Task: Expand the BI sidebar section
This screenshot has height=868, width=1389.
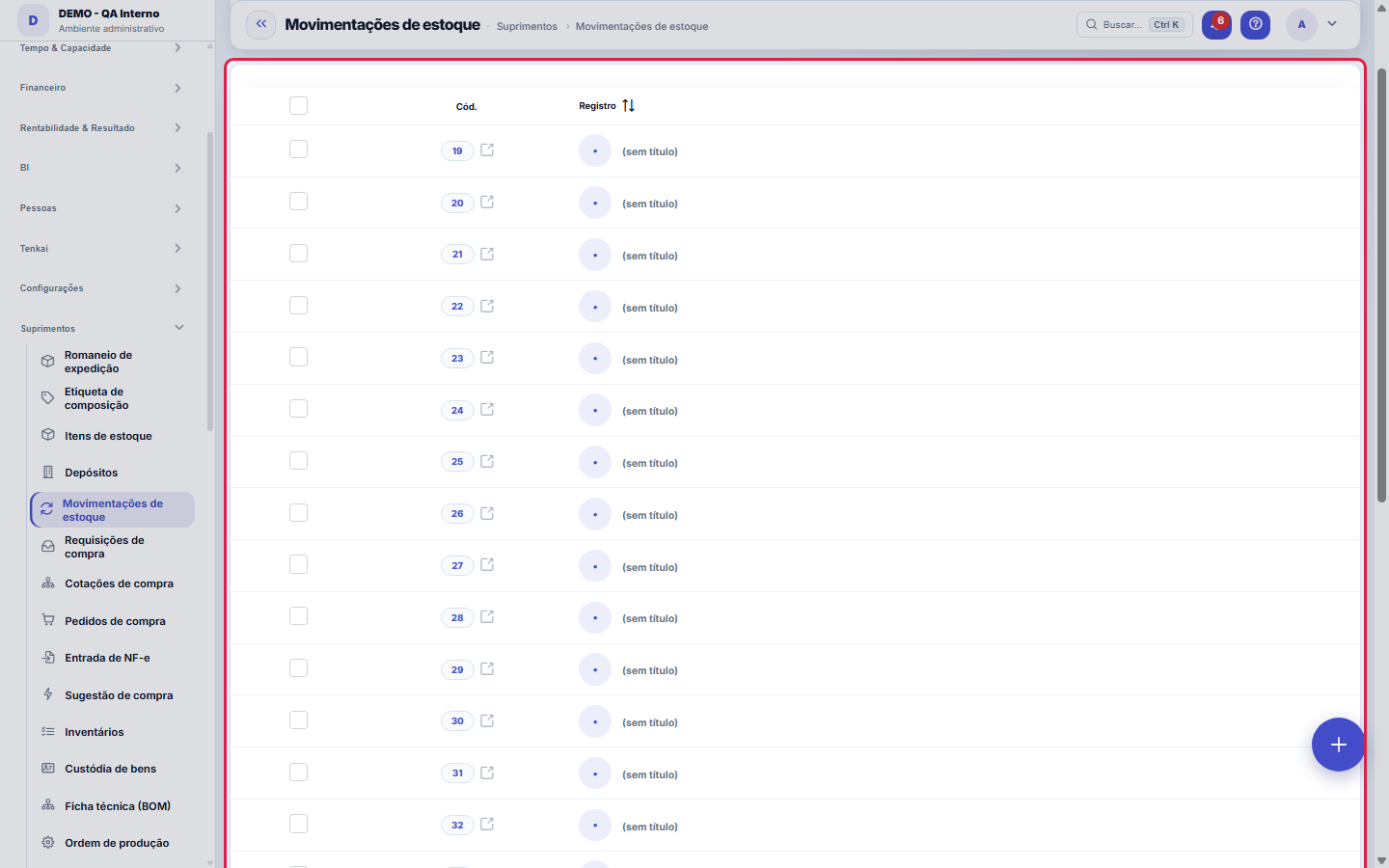Action: [x=101, y=168]
